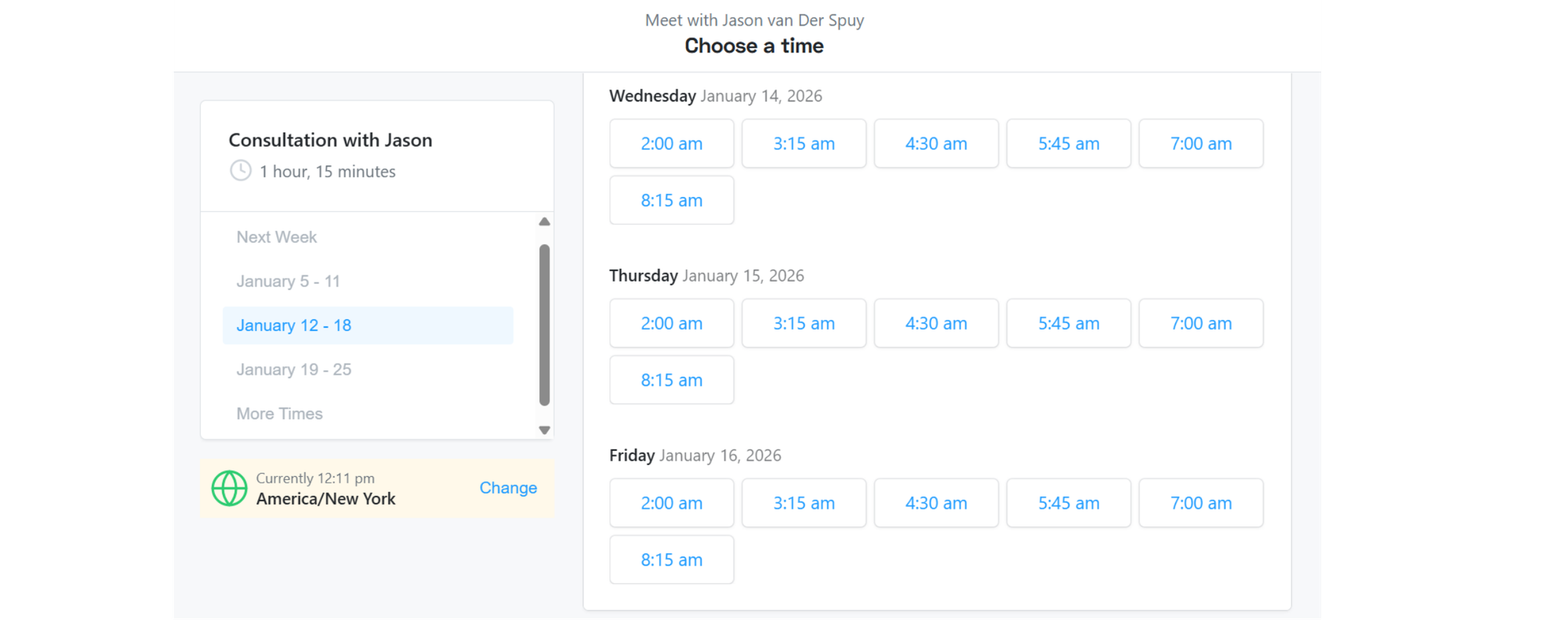Select the 4:30 am slot on Wednesday January 14
The image size is (1568, 630).
pos(936,144)
